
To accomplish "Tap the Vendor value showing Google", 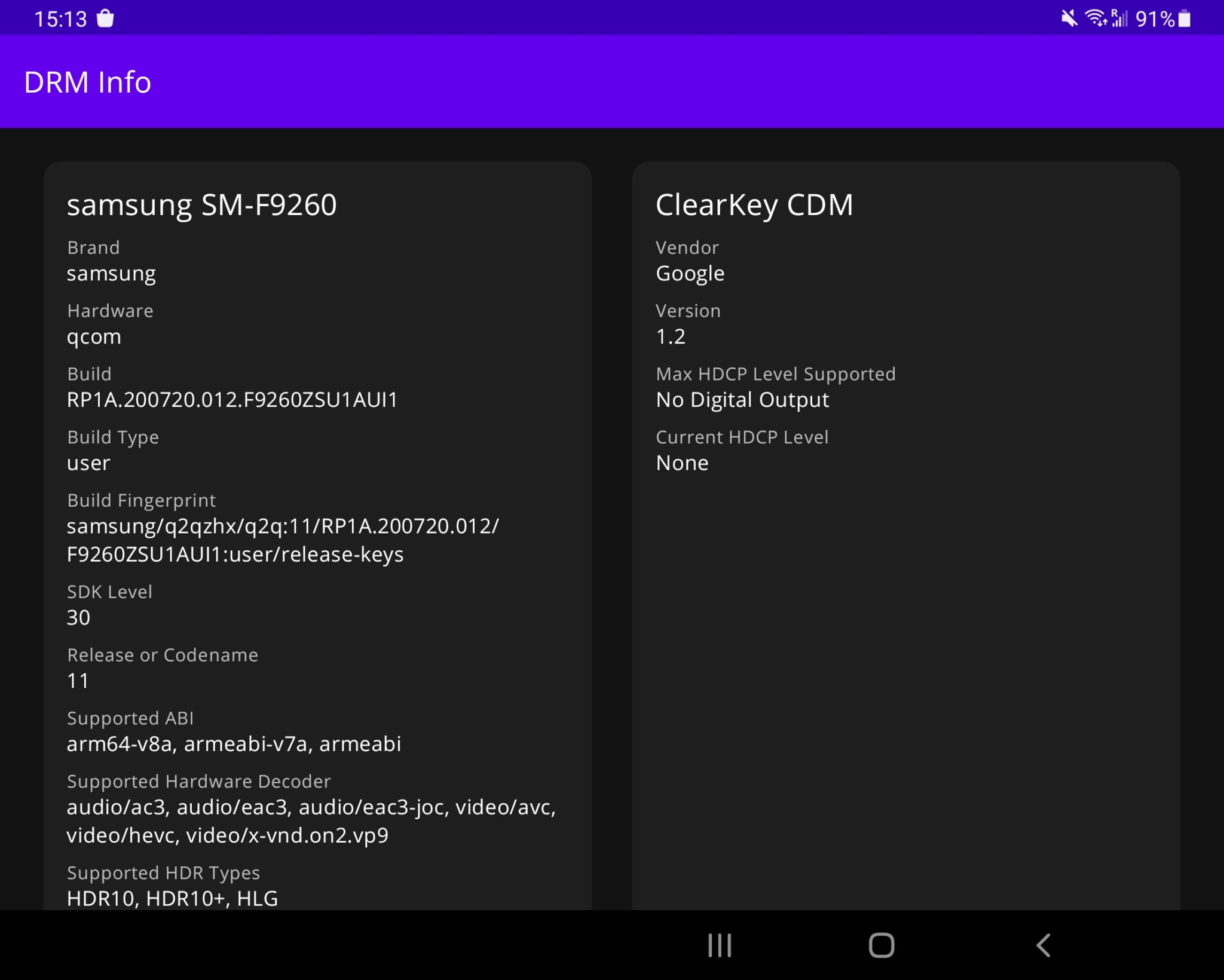I will coord(690,273).
